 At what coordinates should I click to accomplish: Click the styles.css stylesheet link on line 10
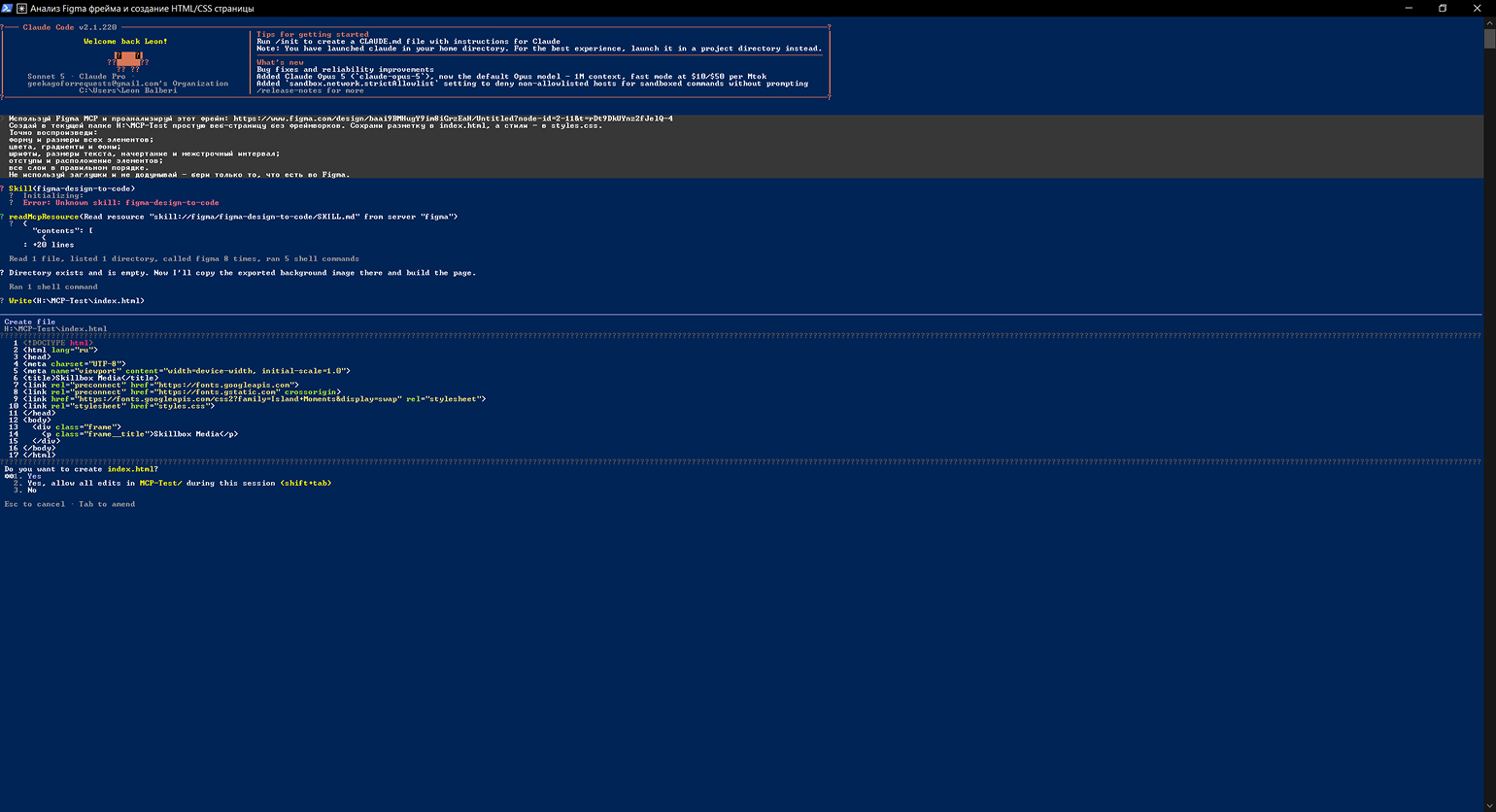119,406
